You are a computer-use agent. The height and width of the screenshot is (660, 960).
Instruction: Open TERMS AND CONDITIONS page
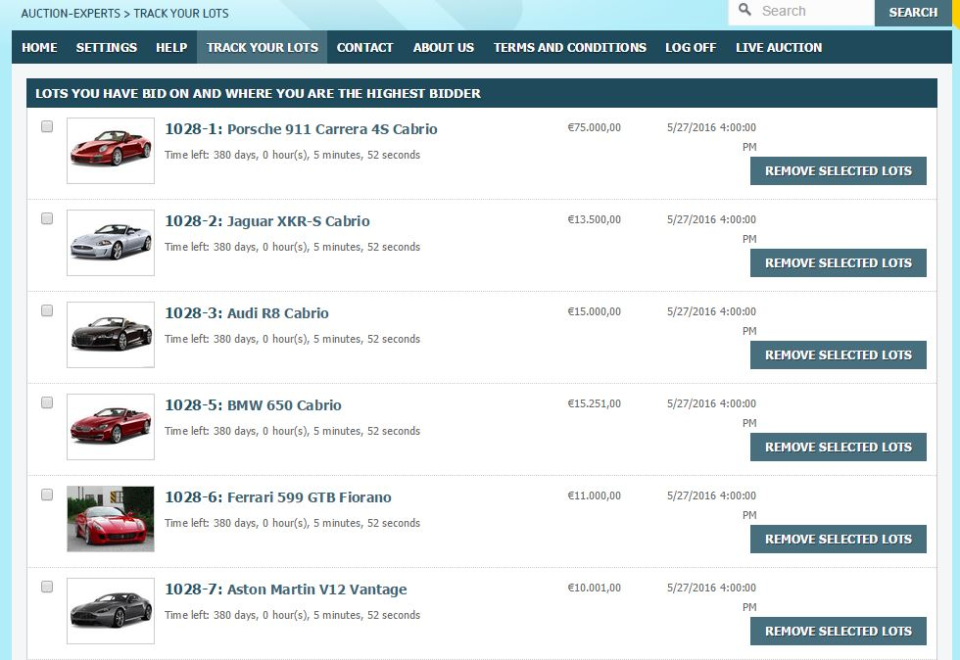pos(570,47)
